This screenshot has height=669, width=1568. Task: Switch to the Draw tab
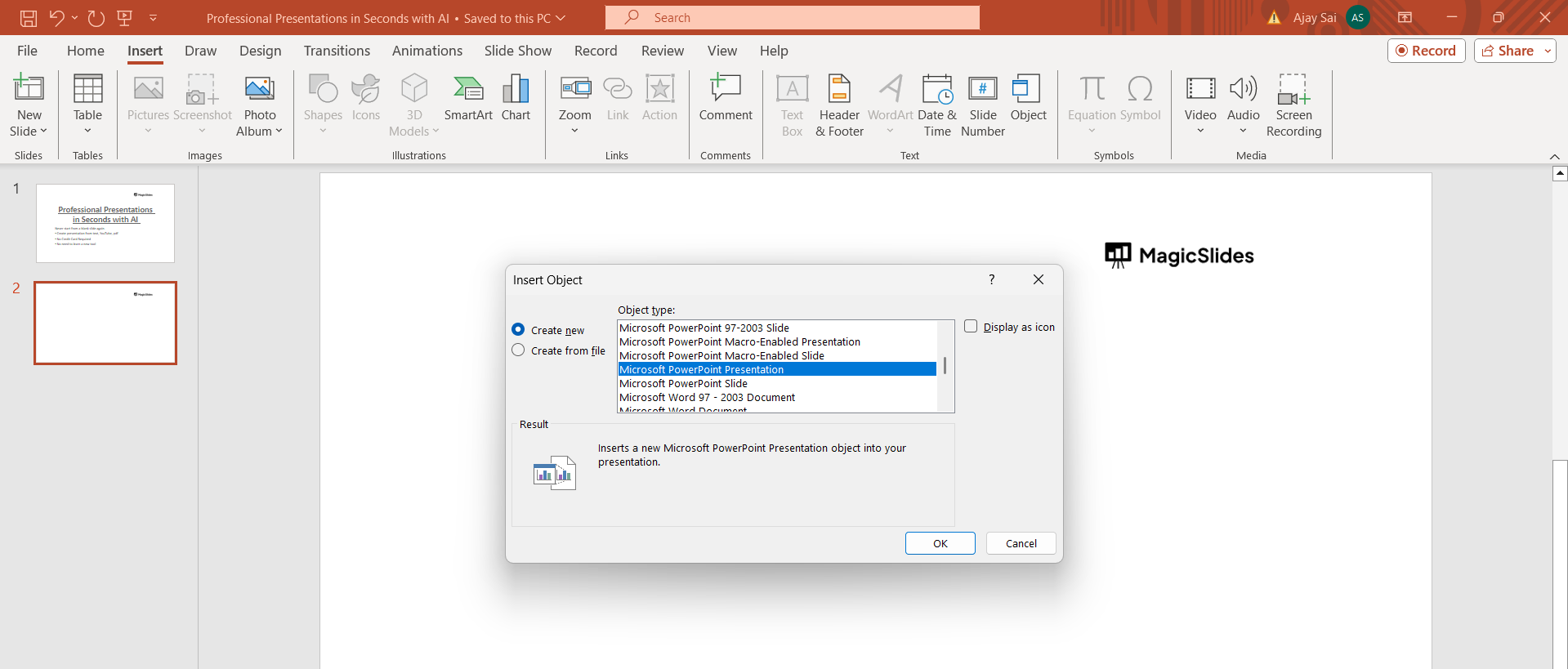(x=200, y=51)
